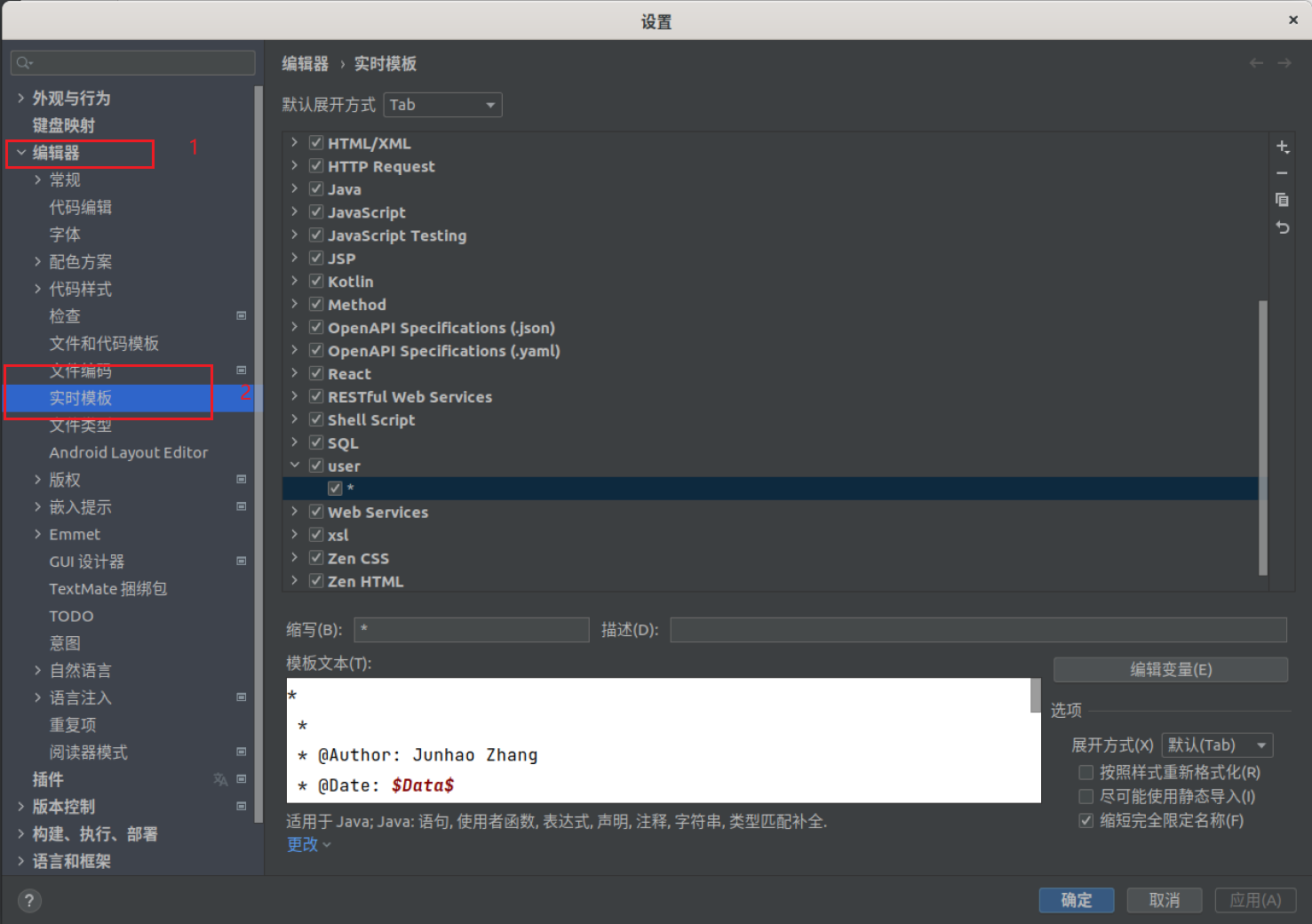Screen dimensions: 1312x924
Task: Expand the 语言和框架 section
Action: [21, 861]
